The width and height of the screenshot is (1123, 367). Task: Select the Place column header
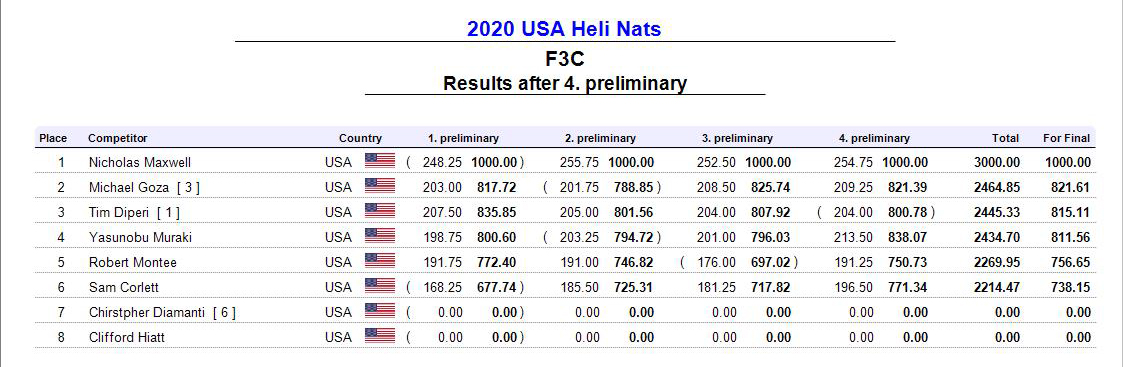click(x=53, y=138)
